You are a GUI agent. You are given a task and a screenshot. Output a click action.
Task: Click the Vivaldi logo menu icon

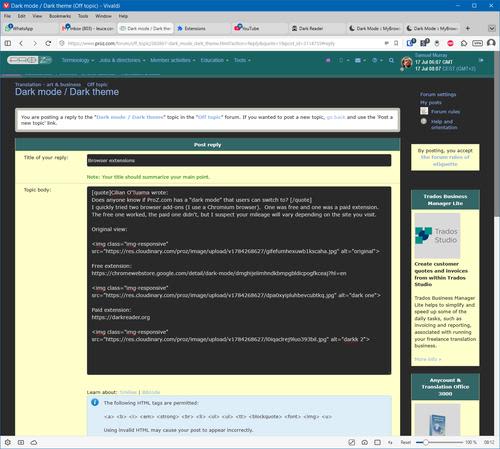[6, 6]
